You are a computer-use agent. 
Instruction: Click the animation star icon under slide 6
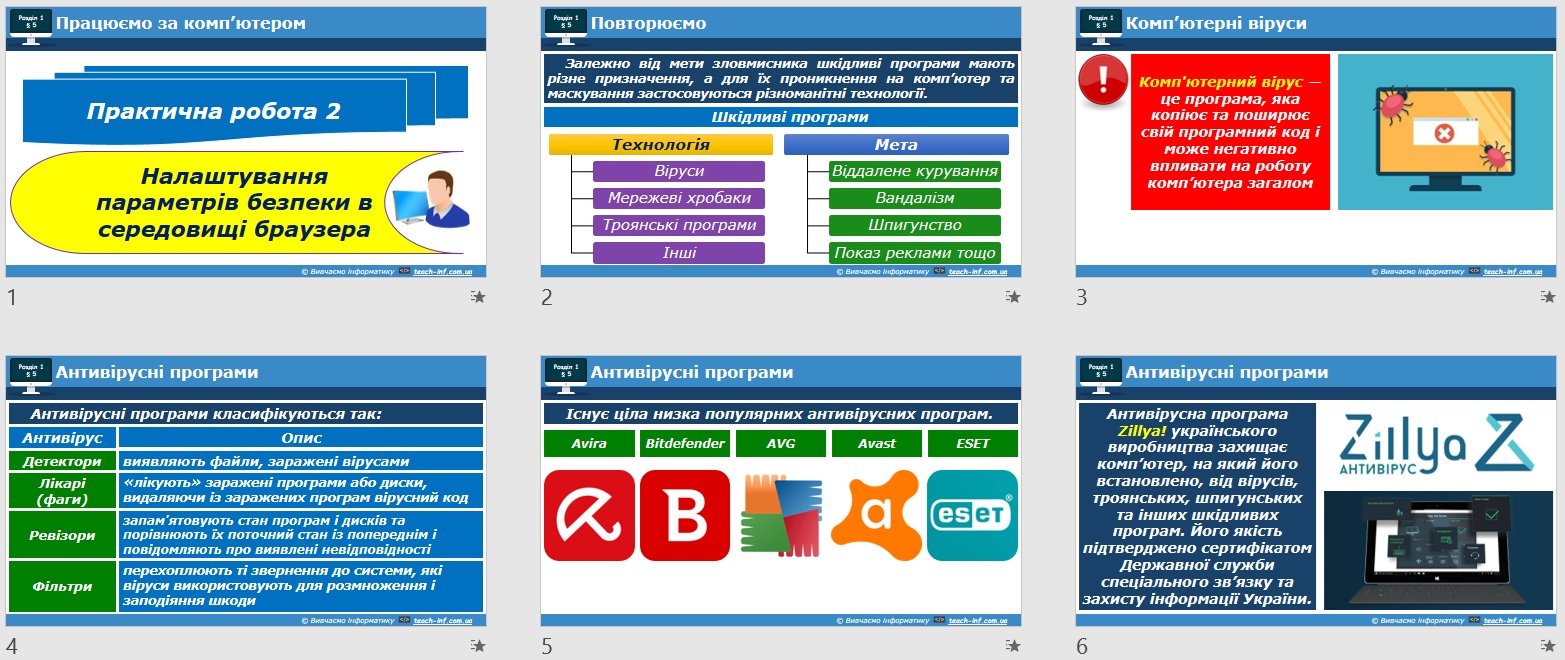(x=1548, y=646)
